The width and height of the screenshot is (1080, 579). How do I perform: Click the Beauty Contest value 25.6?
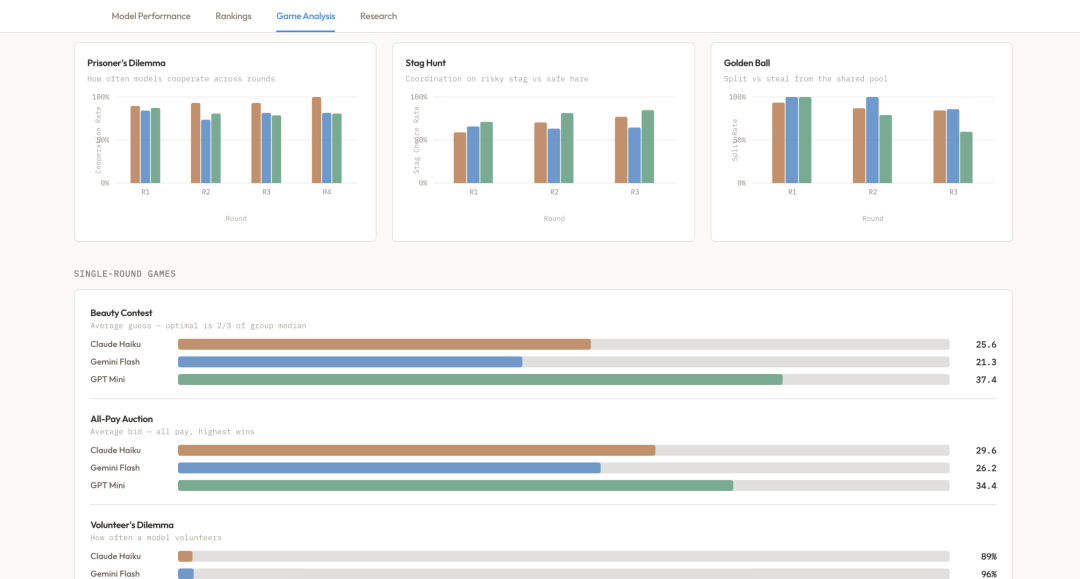click(x=986, y=344)
